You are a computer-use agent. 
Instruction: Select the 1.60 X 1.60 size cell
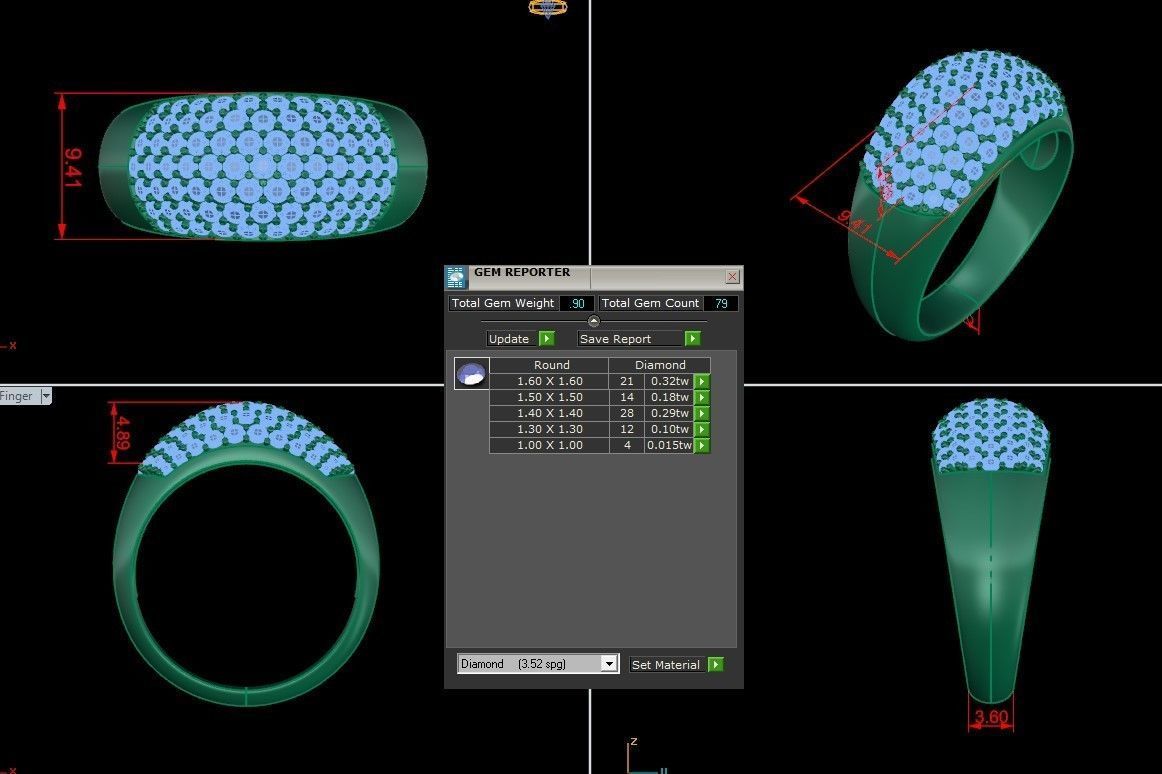pyautogui.click(x=550, y=381)
